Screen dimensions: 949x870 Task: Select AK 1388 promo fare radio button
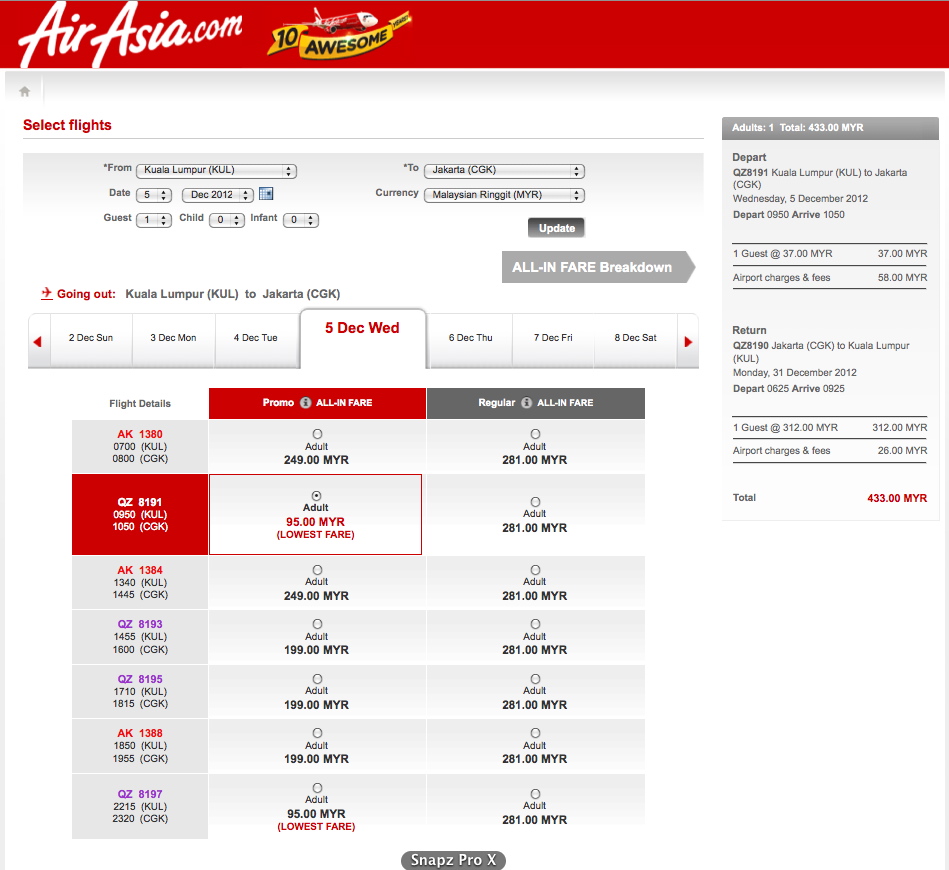[317, 733]
